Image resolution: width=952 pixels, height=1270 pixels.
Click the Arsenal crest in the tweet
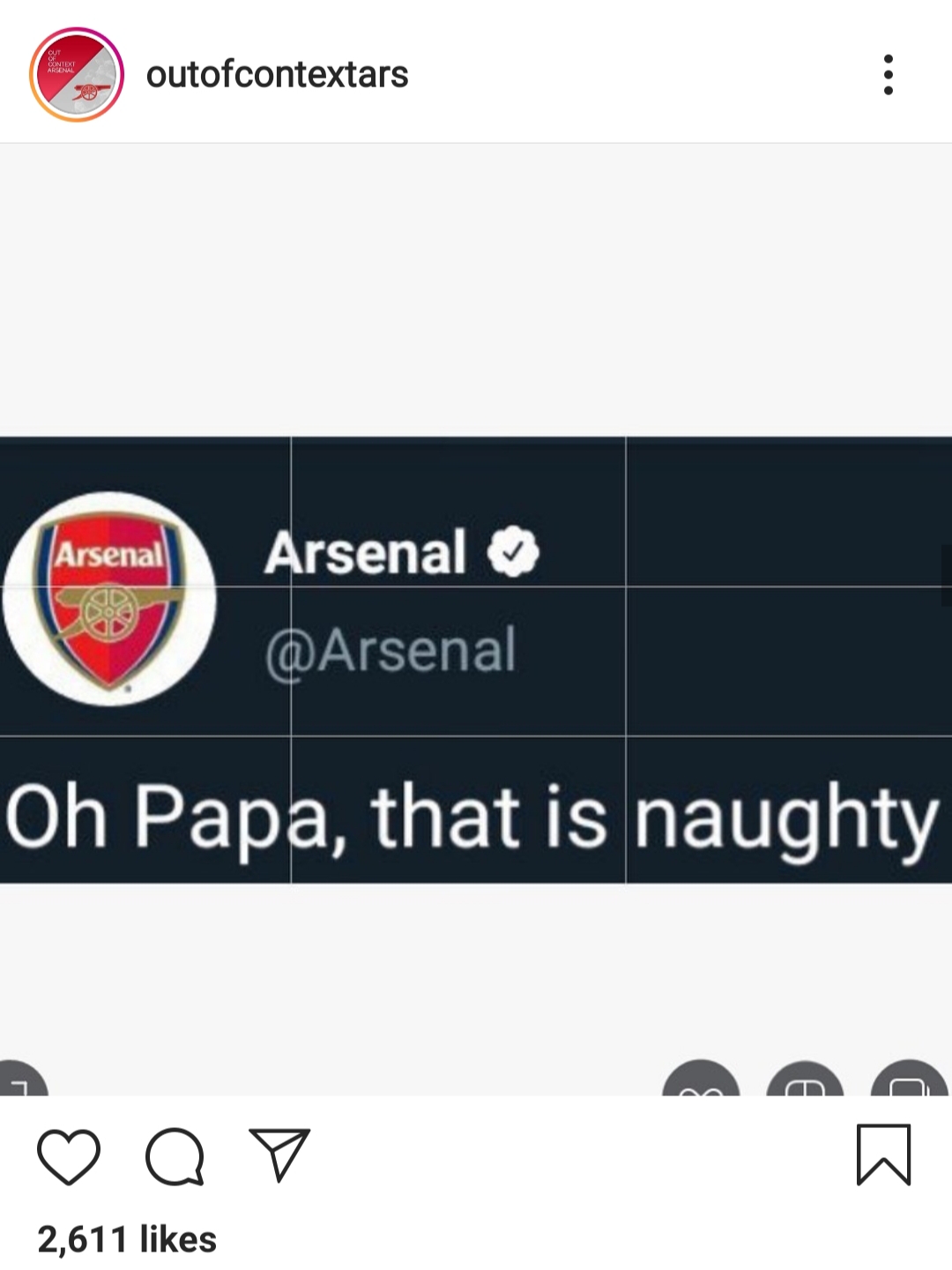coord(109,599)
